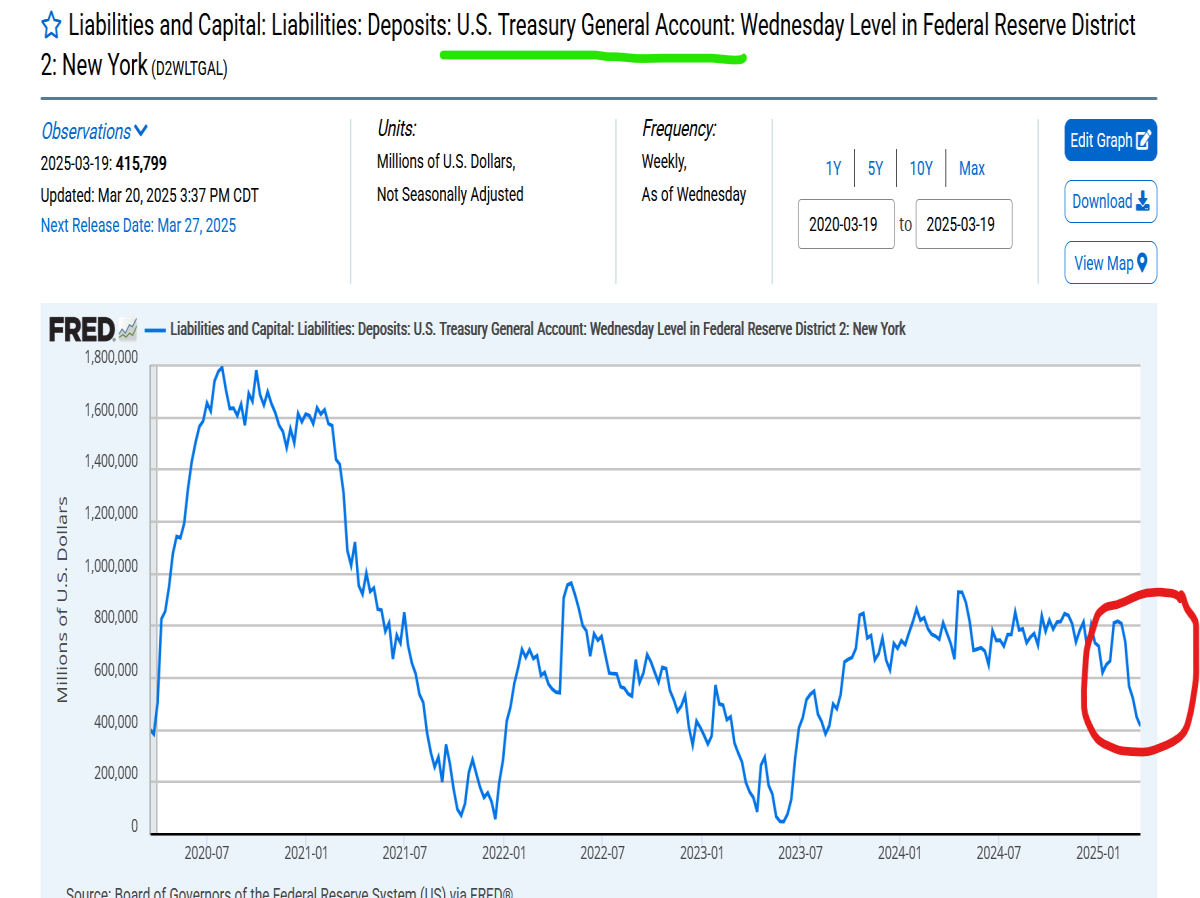Click the 2025-01 x-axis label
1200x898 pixels.
(x=1098, y=853)
